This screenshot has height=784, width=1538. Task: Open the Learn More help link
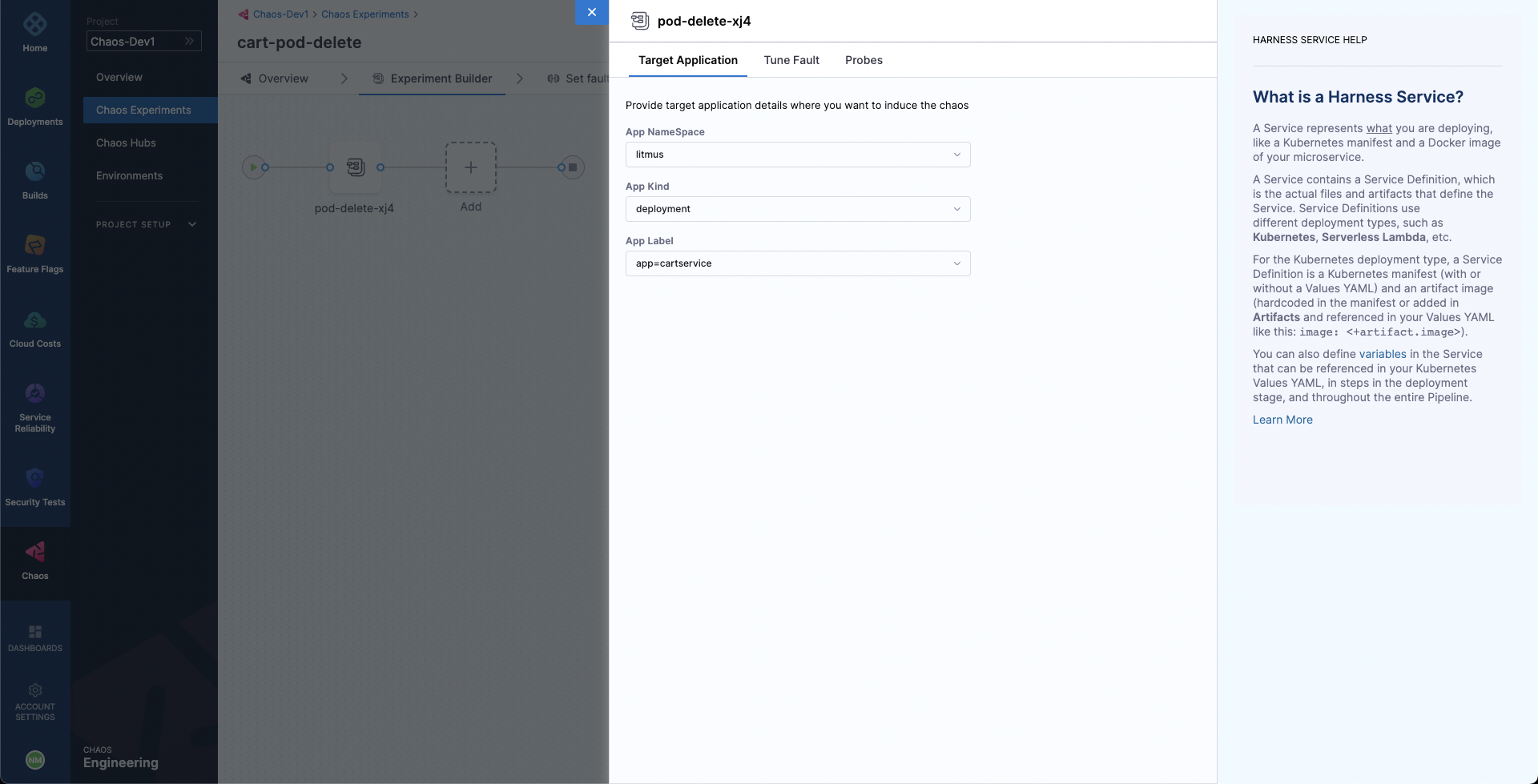1282,420
